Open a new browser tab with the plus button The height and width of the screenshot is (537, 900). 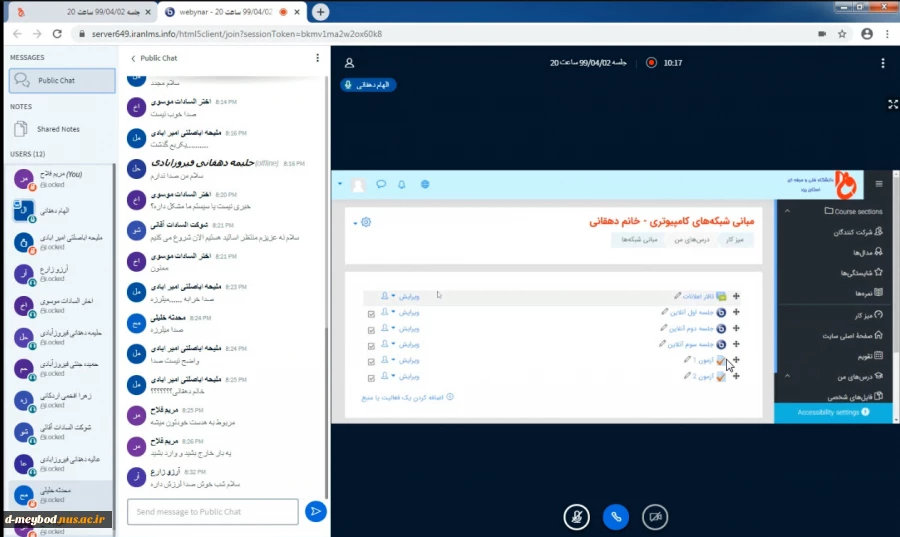click(320, 11)
